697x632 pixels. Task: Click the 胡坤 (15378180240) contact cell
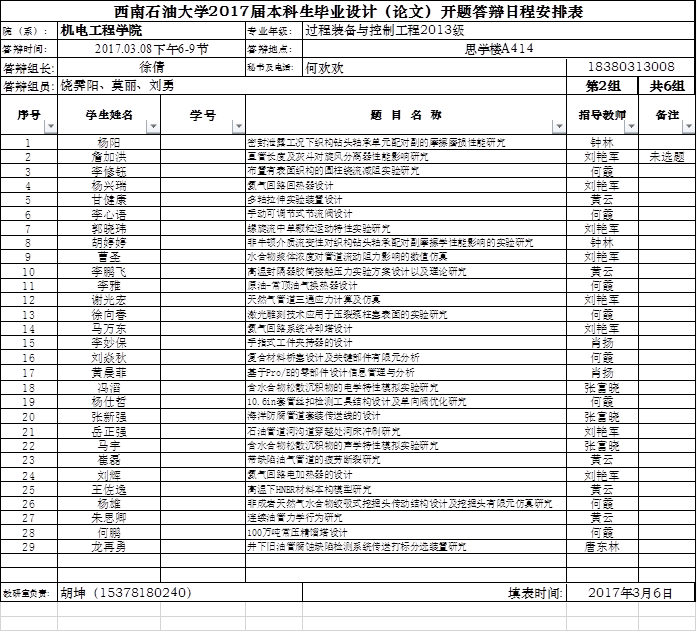point(125,592)
